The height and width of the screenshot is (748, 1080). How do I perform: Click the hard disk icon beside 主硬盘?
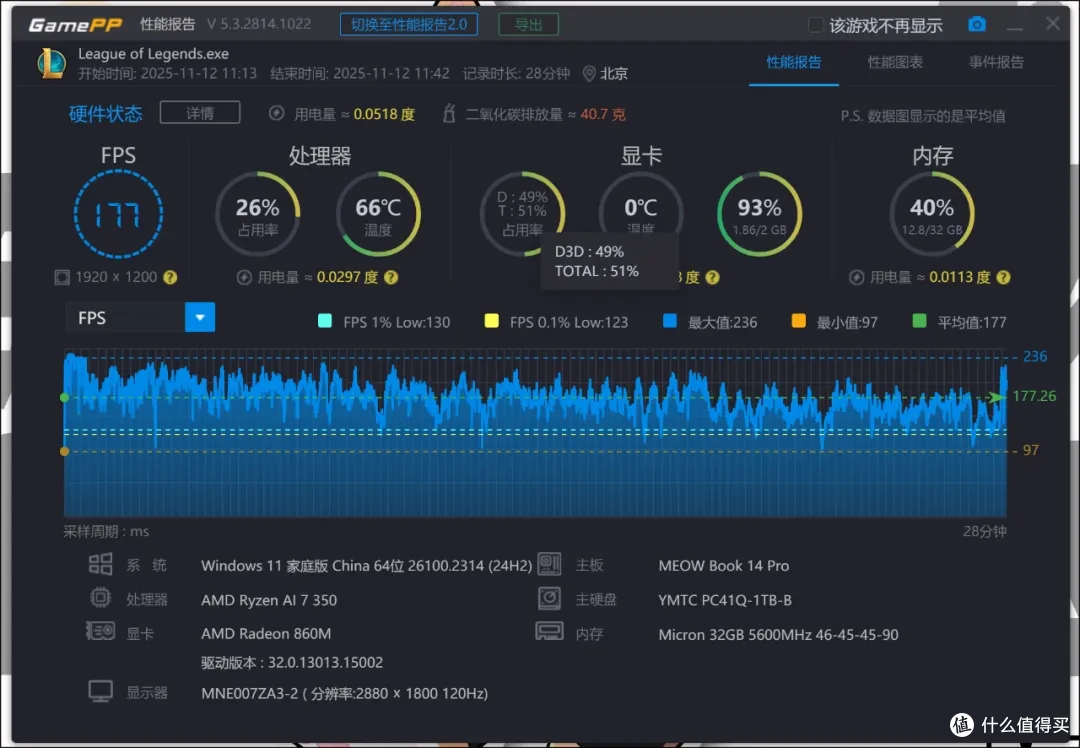click(550, 598)
